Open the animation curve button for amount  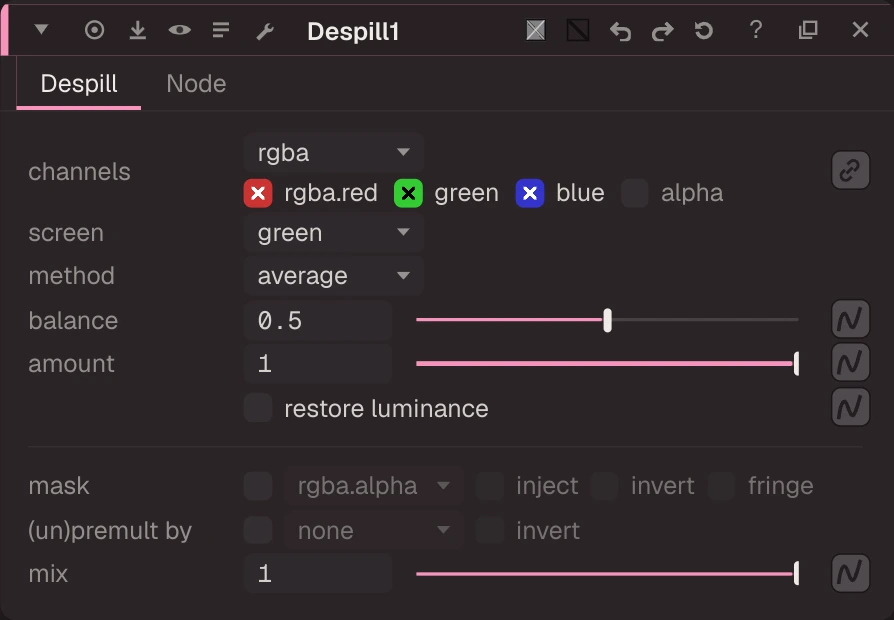pos(850,363)
